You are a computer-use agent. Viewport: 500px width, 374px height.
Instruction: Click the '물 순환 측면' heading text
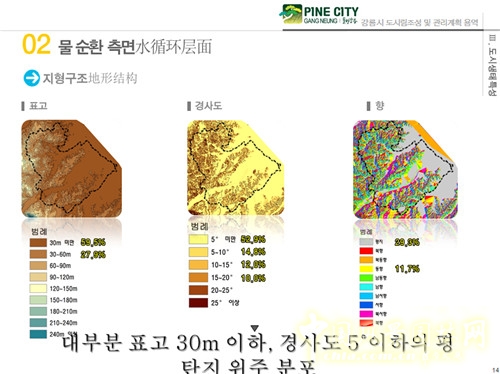(x=96, y=47)
